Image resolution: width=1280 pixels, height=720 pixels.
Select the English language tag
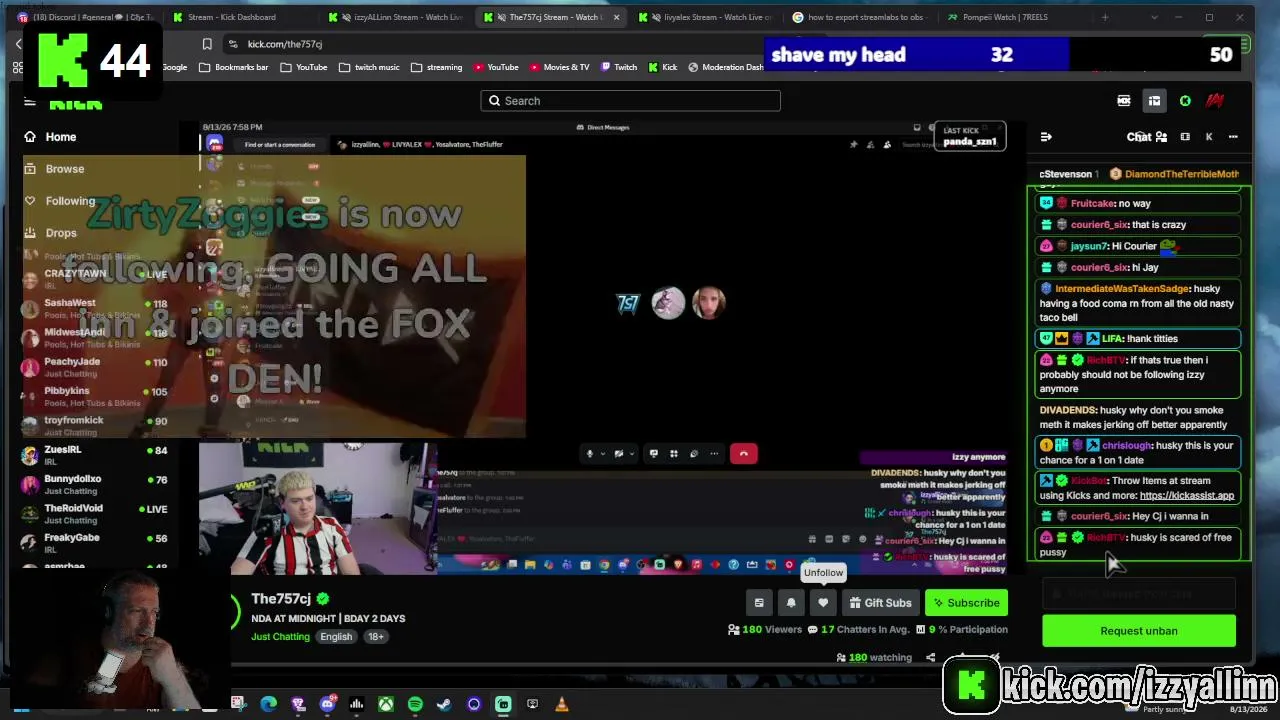(336, 637)
